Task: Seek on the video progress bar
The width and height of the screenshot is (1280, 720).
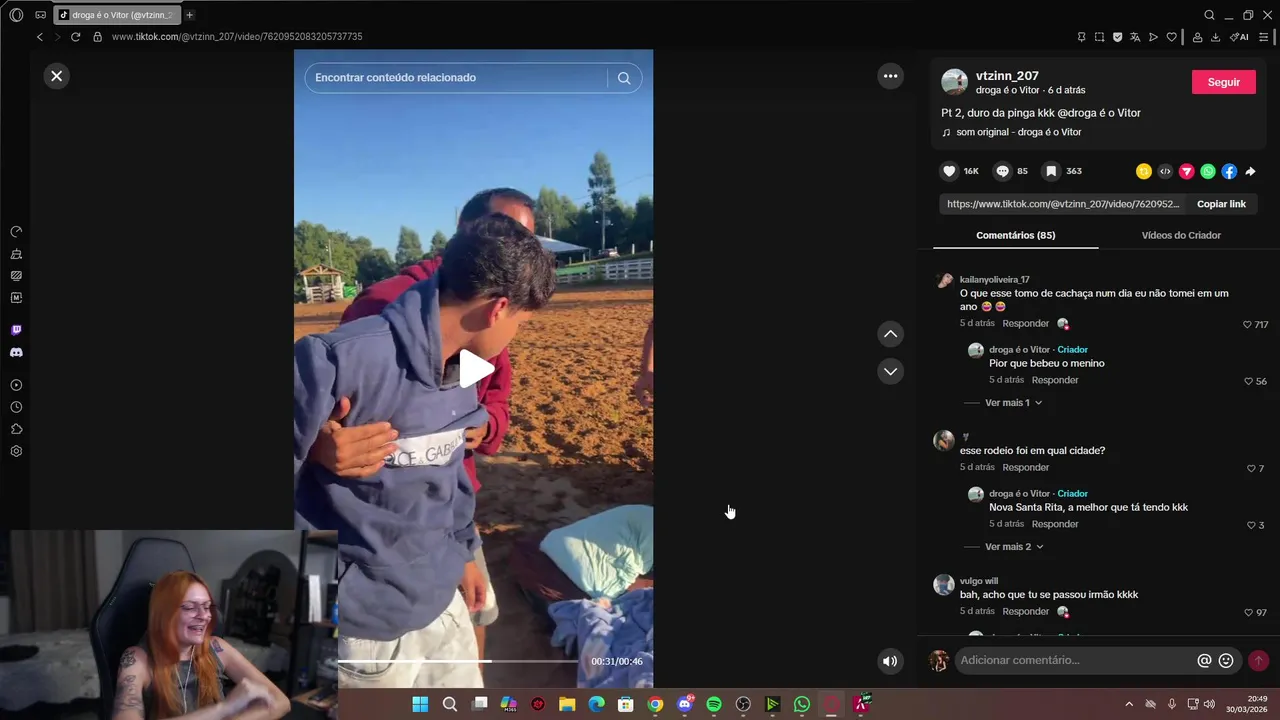Action: click(458, 661)
